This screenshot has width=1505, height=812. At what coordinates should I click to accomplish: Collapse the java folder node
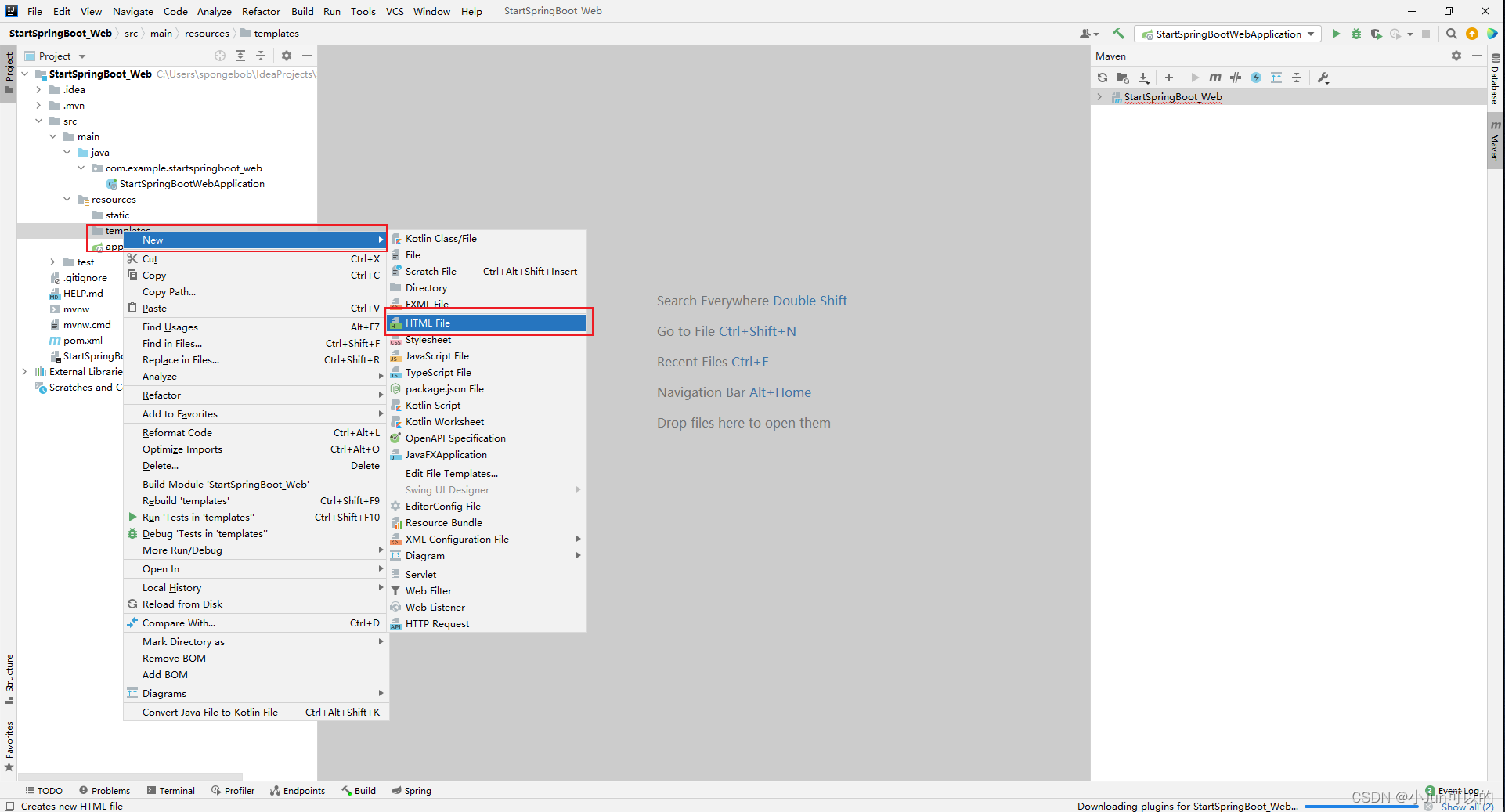click(x=67, y=152)
